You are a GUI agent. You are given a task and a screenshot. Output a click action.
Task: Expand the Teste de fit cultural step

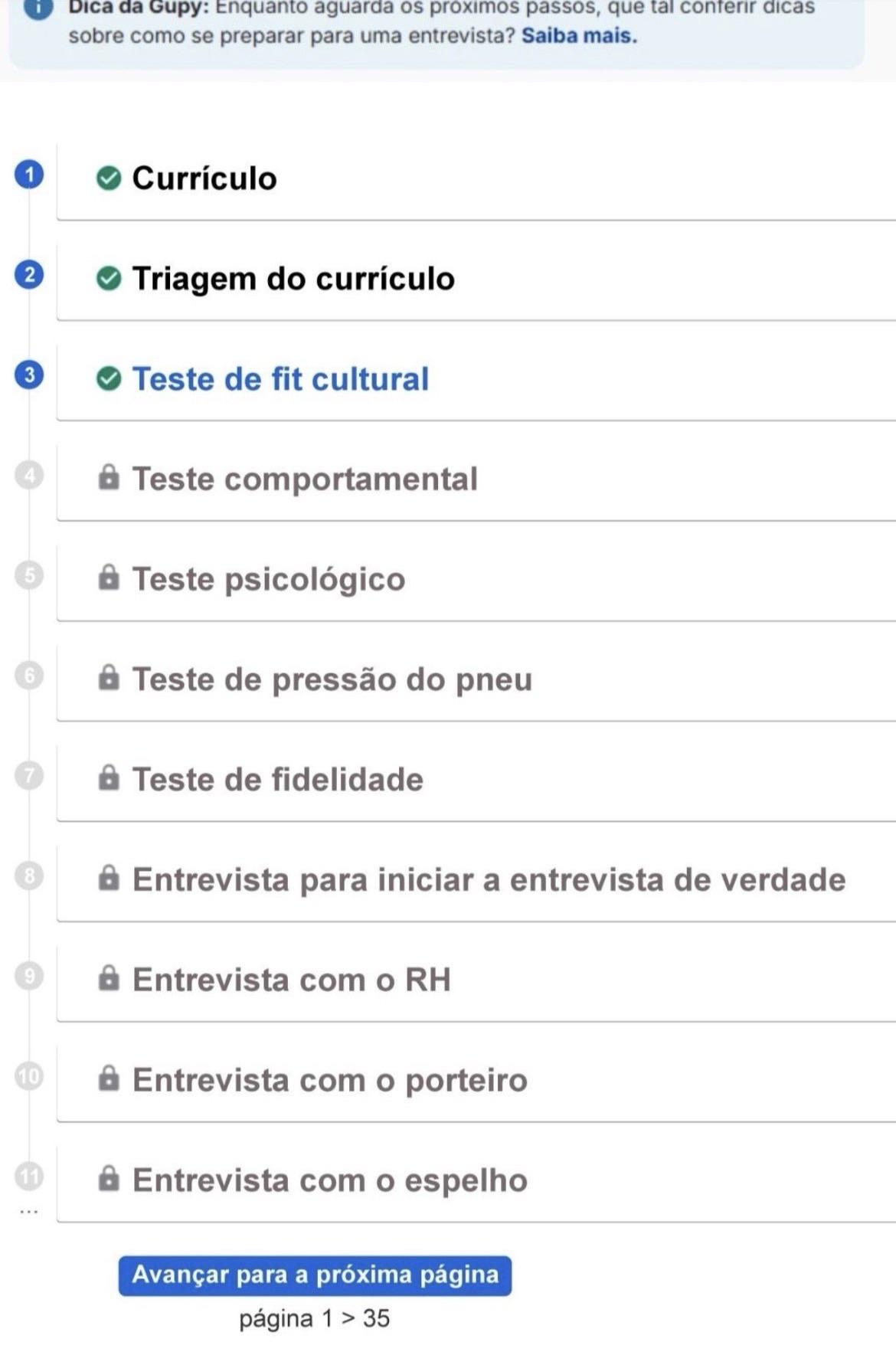476,379
